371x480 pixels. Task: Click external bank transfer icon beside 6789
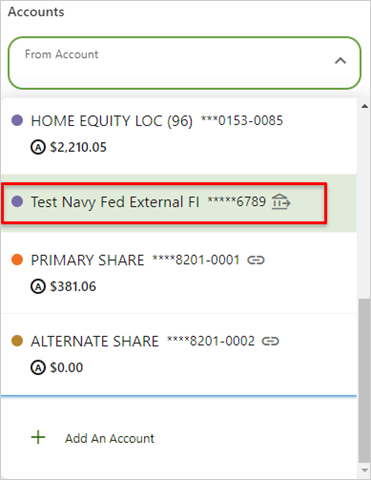[281, 202]
